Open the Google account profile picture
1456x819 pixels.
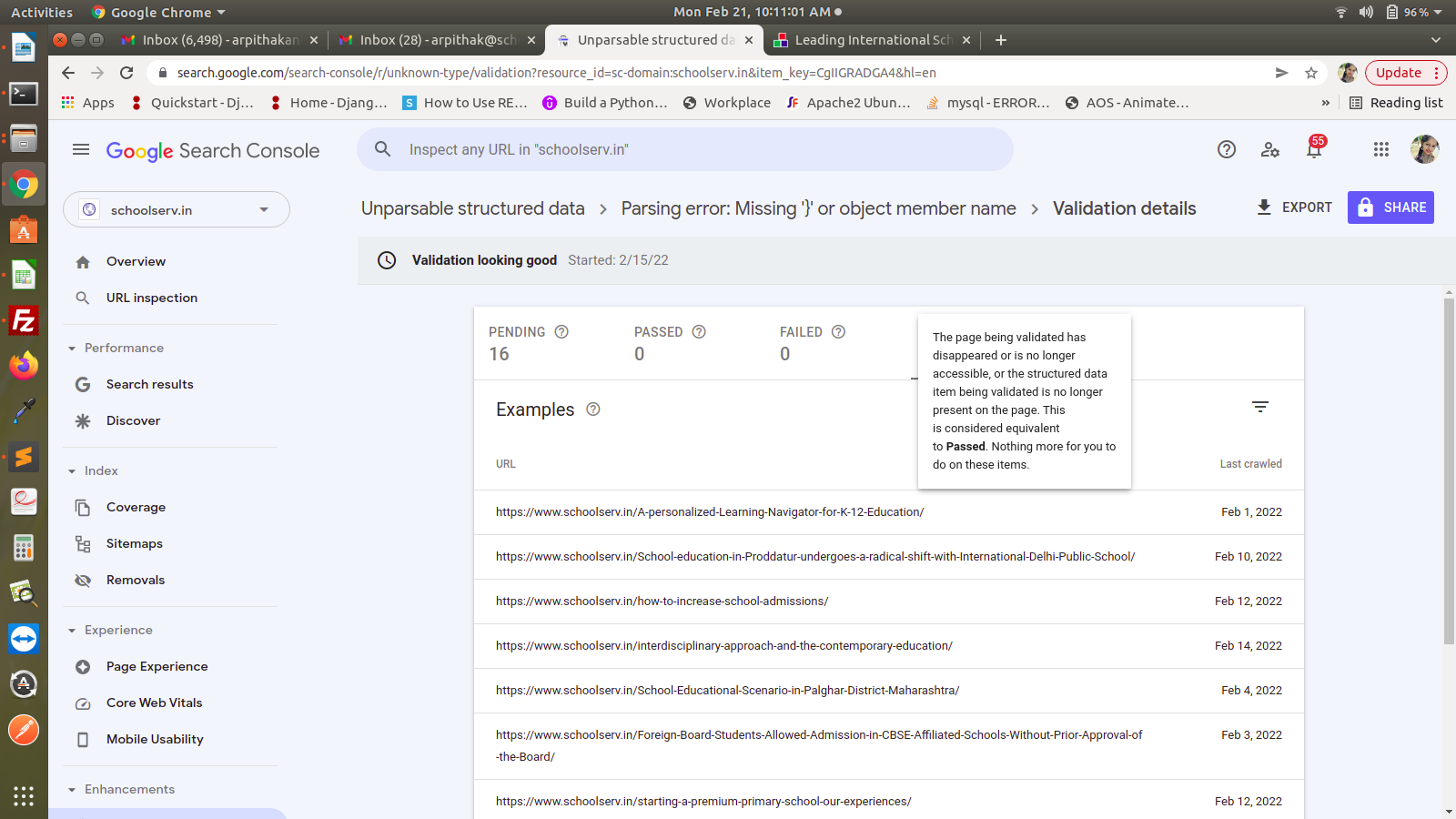(x=1424, y=149)
